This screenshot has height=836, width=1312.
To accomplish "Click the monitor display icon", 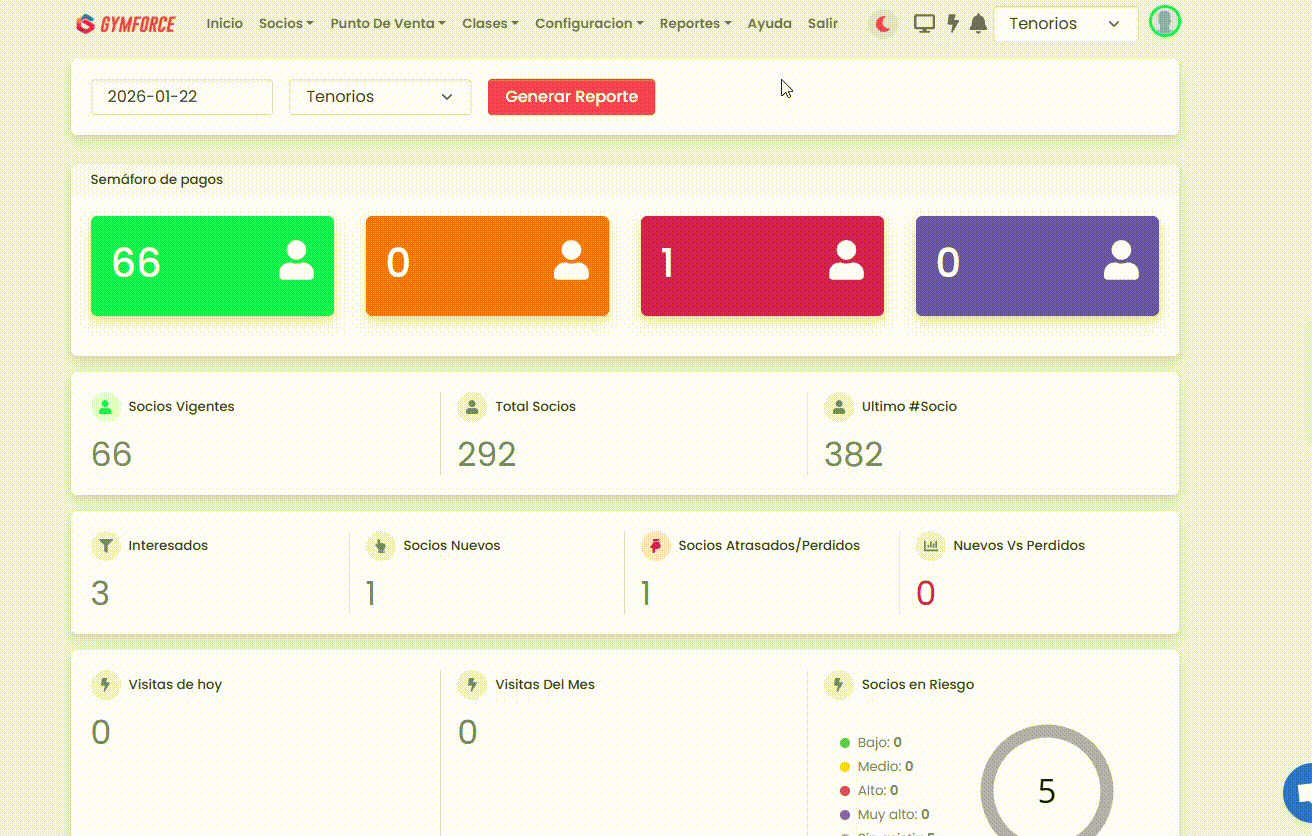I will (925, 24).
